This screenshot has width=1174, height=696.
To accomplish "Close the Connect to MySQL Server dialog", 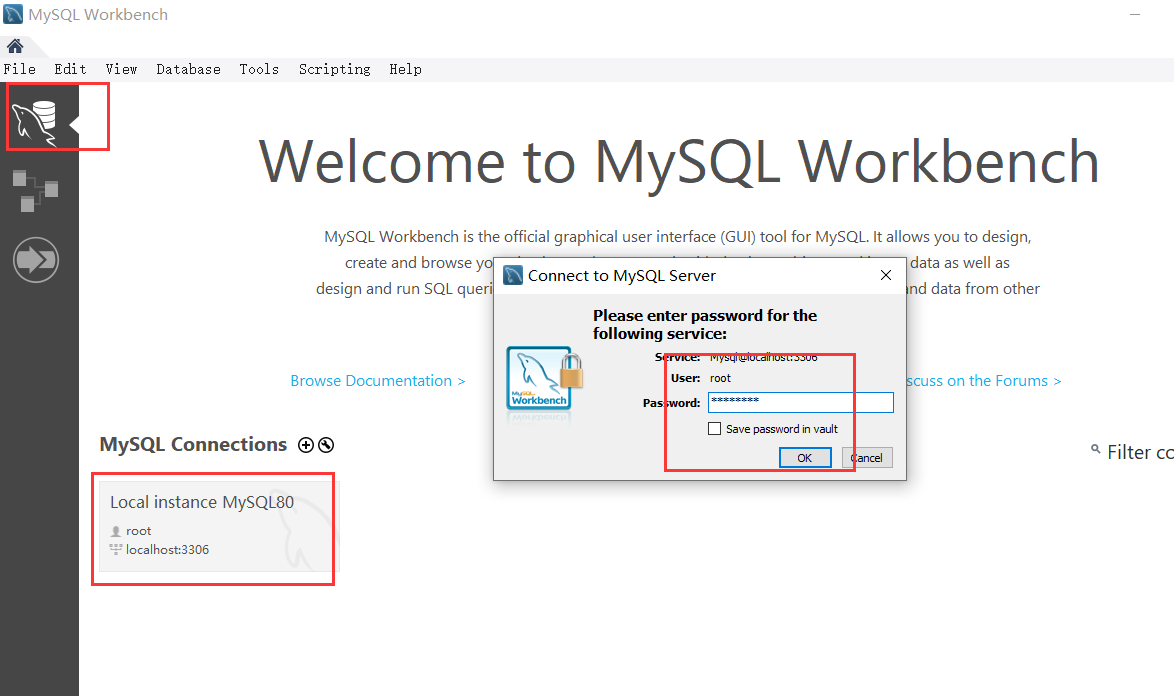I will [886, 275].
